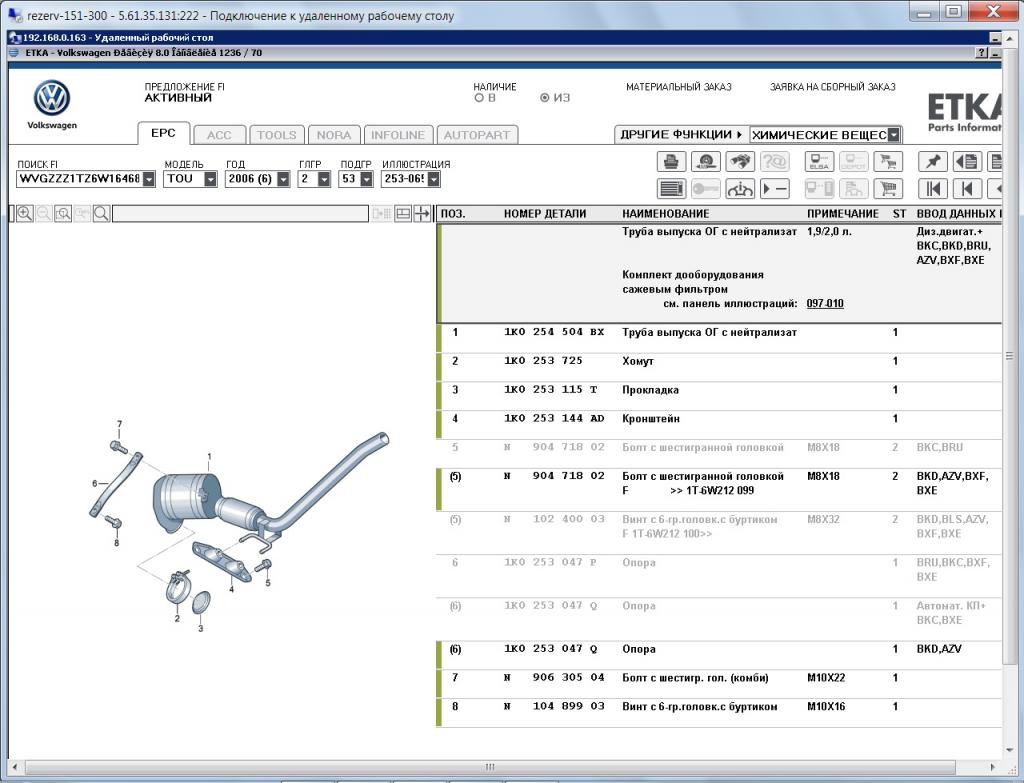Select part number N 104 899 03

(x=554, y=707)
